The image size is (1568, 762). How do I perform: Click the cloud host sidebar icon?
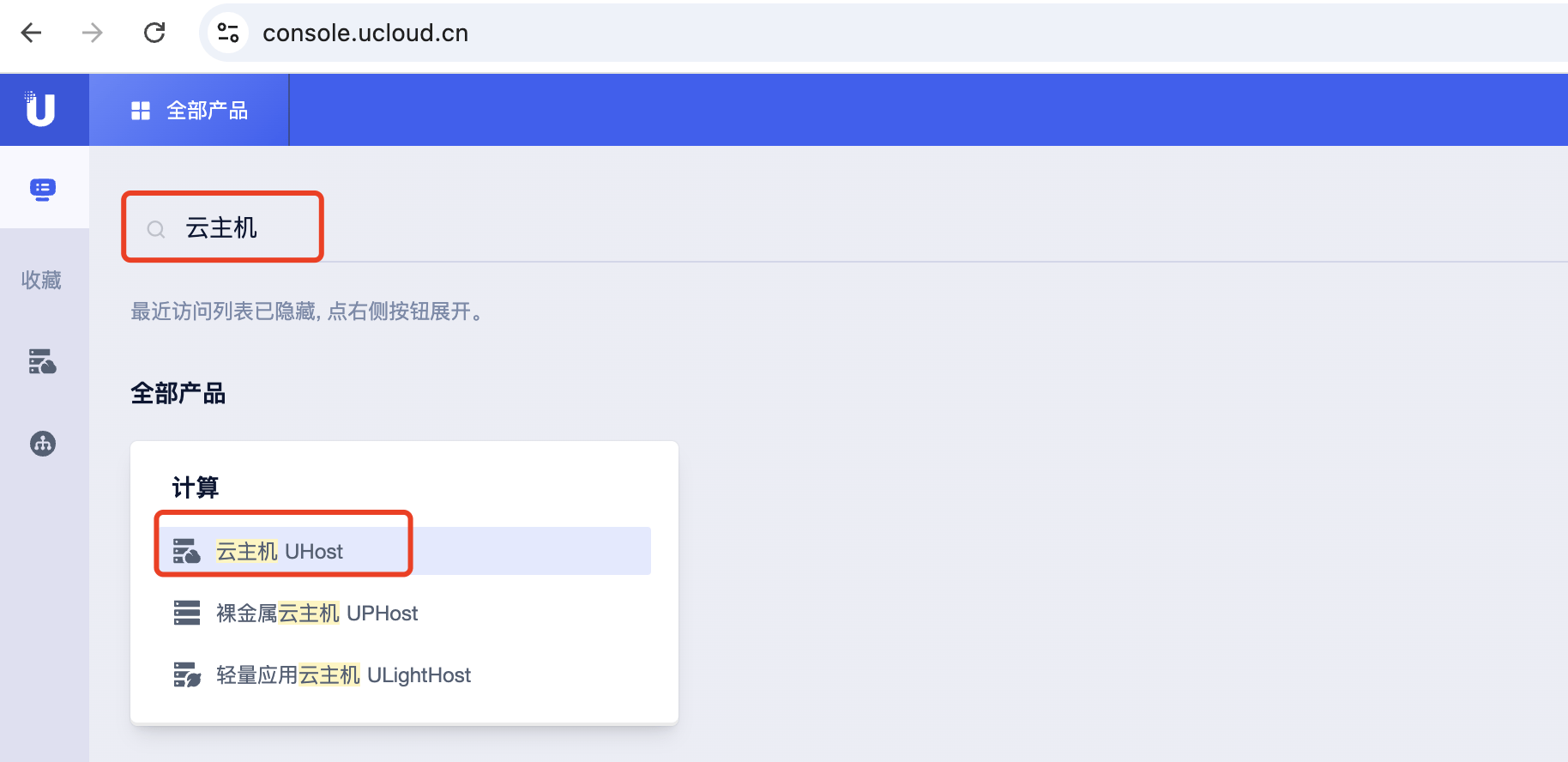tap(43, 361)
